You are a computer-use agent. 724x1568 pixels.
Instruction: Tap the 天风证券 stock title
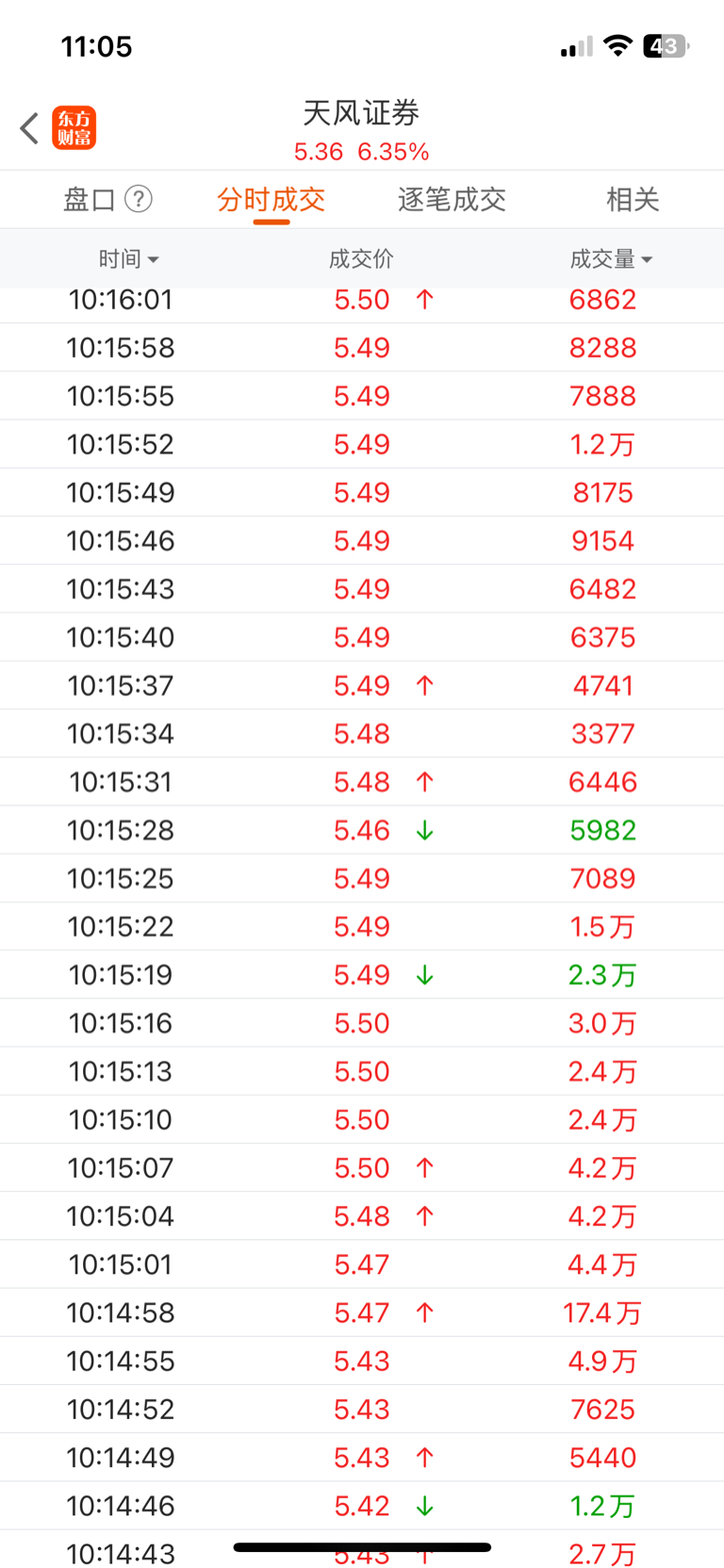[361, 113]
